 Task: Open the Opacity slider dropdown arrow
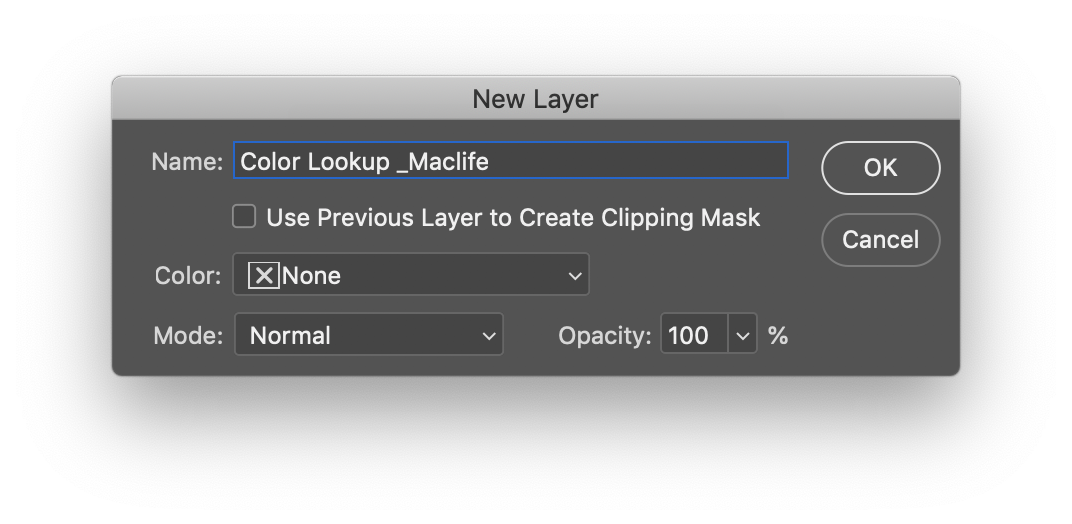[x=743, y=336]
